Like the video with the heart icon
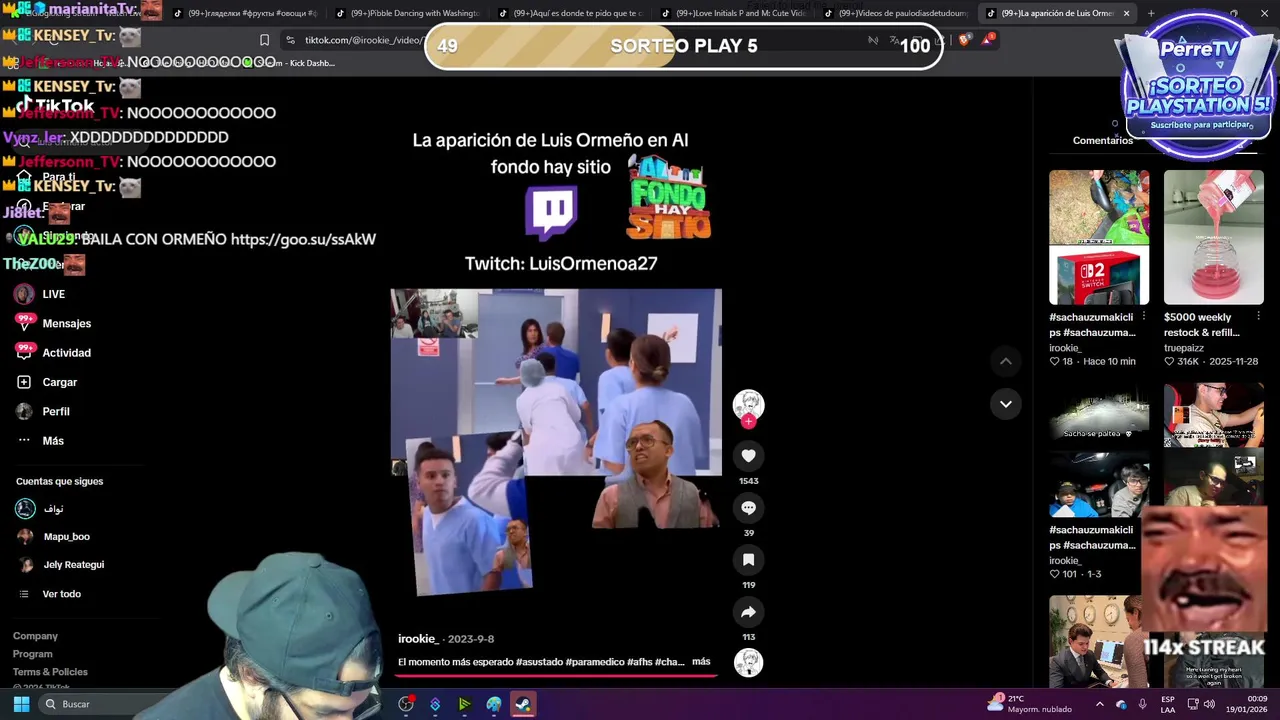This screenshot has width=1280, height=720. (748, 456)
